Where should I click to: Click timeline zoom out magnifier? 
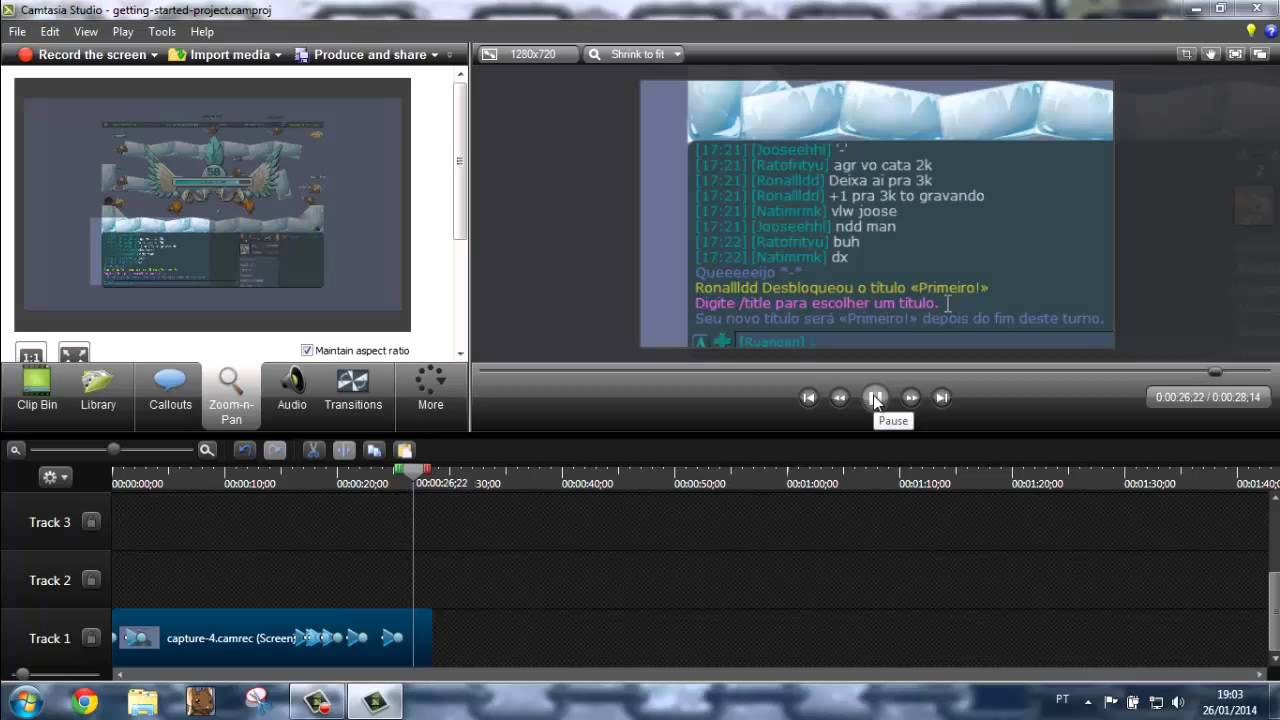15,450
